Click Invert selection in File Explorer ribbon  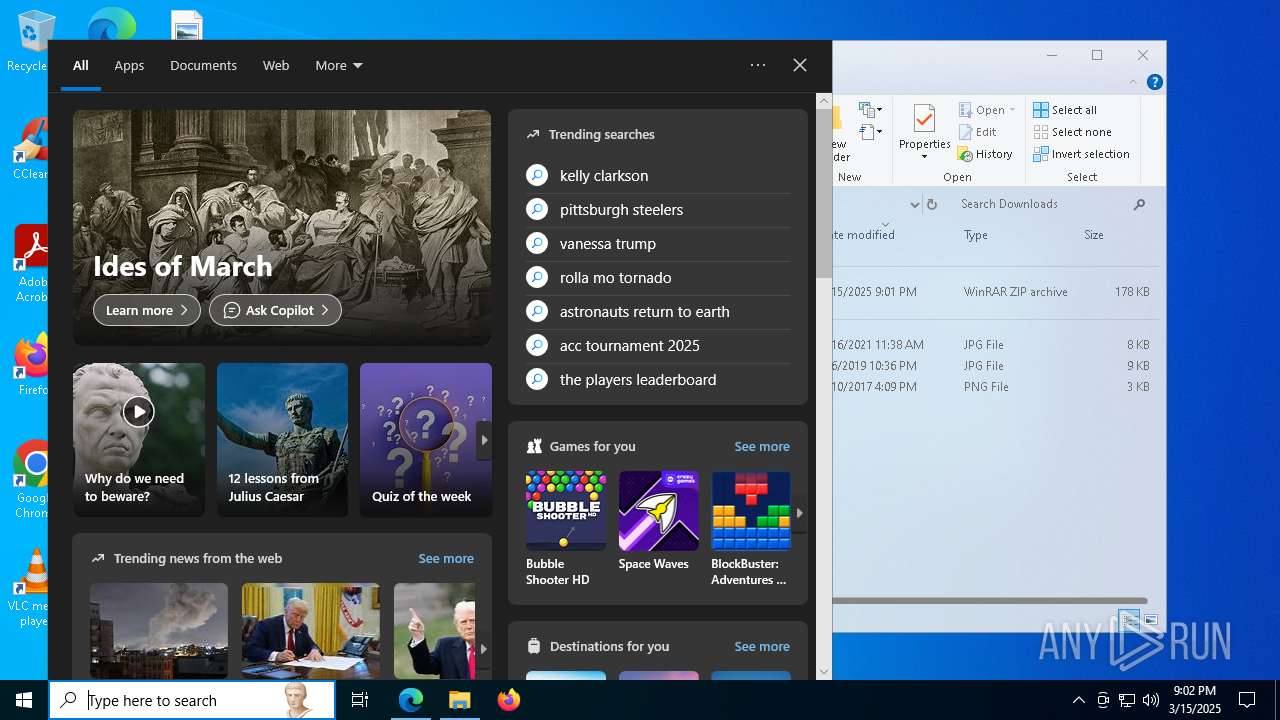(1081, 154)
